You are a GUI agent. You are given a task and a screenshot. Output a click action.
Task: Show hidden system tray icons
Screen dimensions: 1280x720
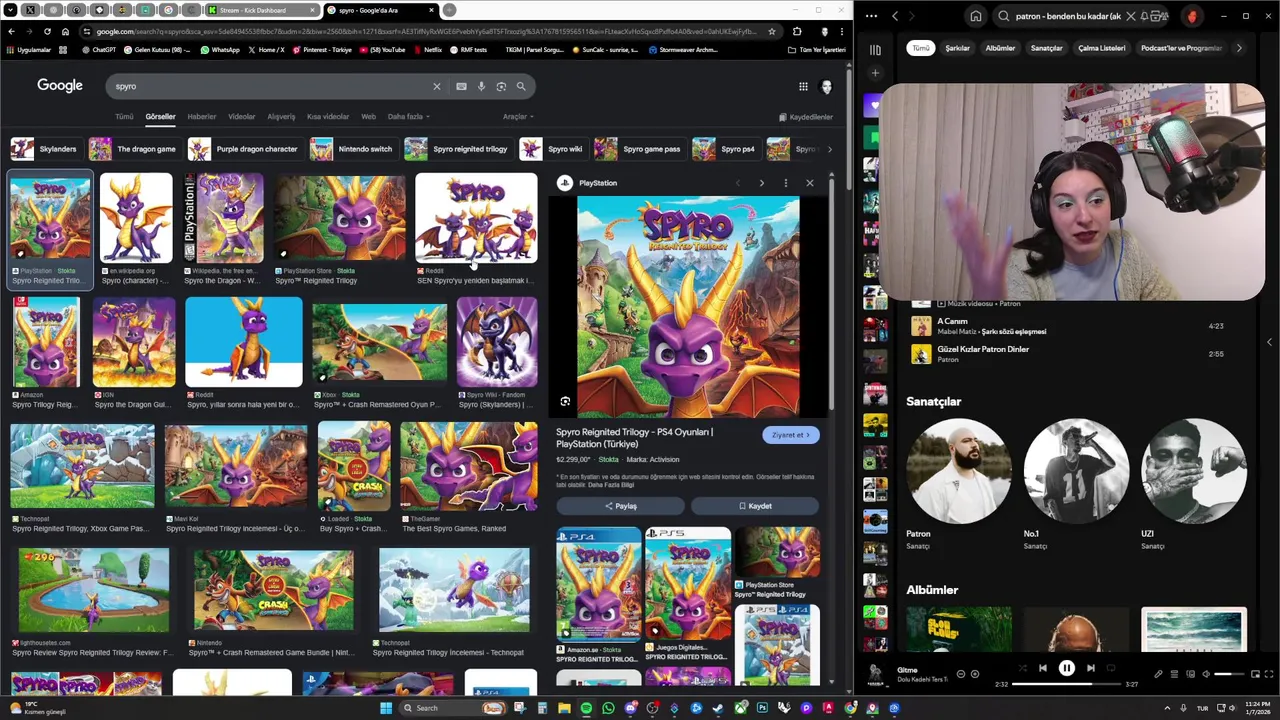click(x=1167, y=708)
